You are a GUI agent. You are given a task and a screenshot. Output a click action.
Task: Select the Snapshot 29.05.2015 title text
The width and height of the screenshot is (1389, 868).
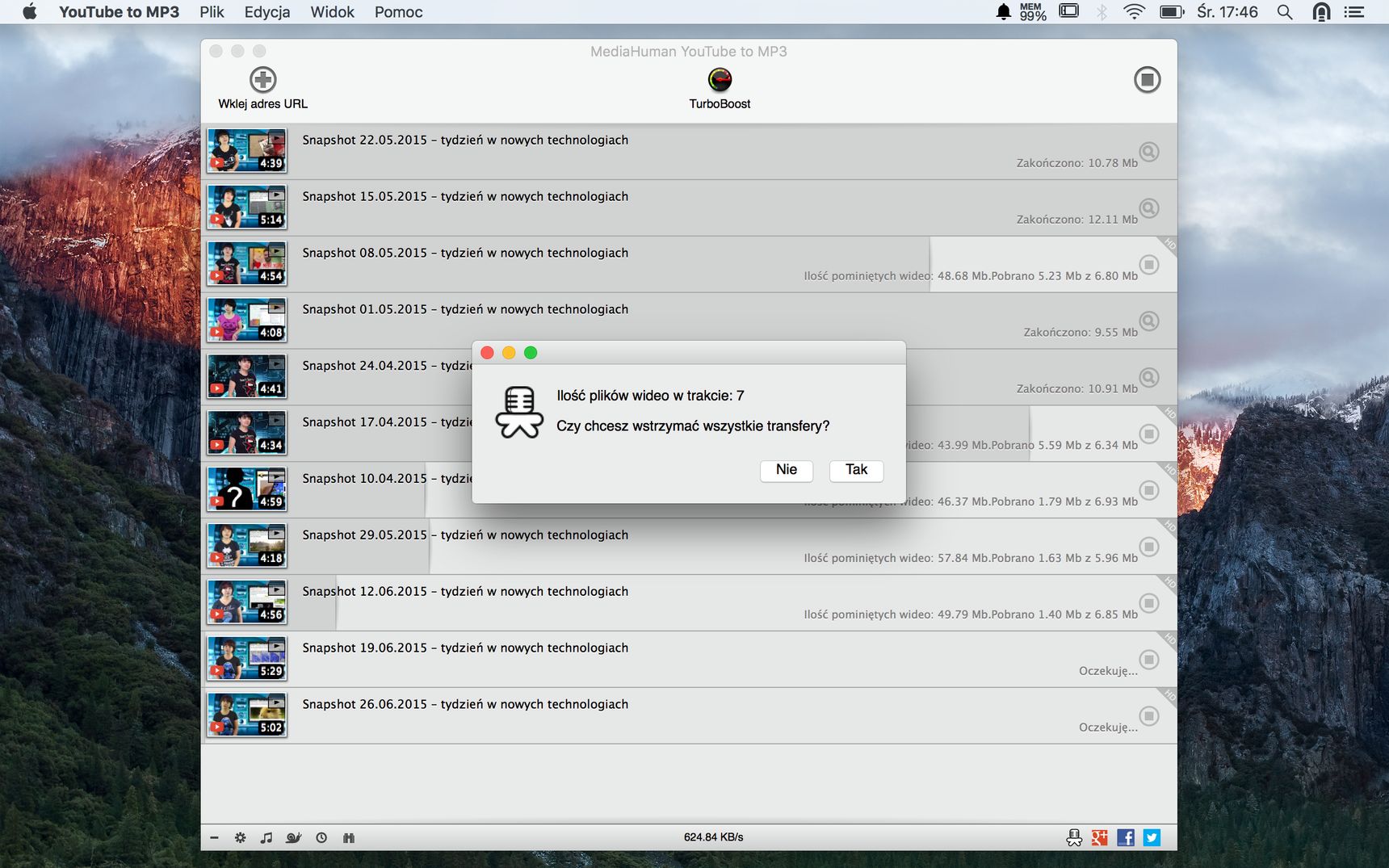465,535
